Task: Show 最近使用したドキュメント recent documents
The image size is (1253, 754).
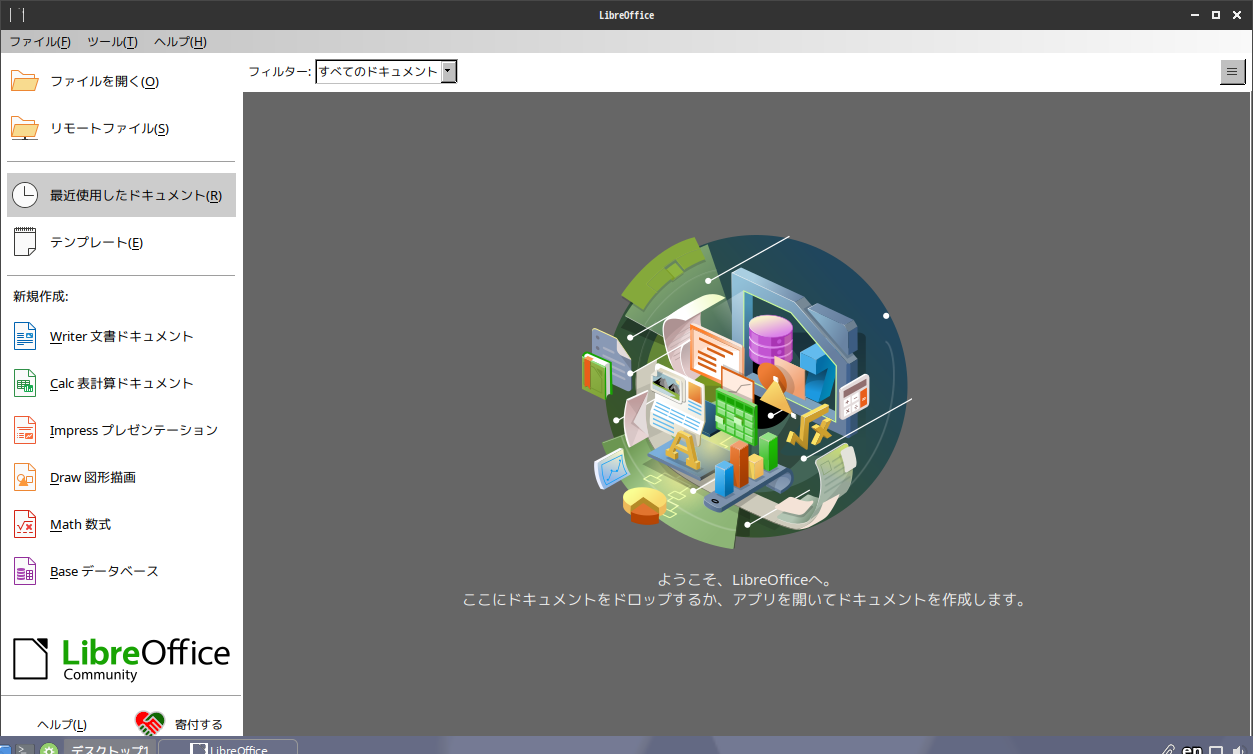Action: (x=121, y=195)
